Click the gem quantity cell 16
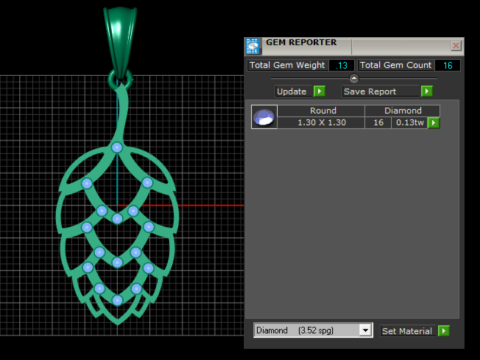 [x=378, y=122]
